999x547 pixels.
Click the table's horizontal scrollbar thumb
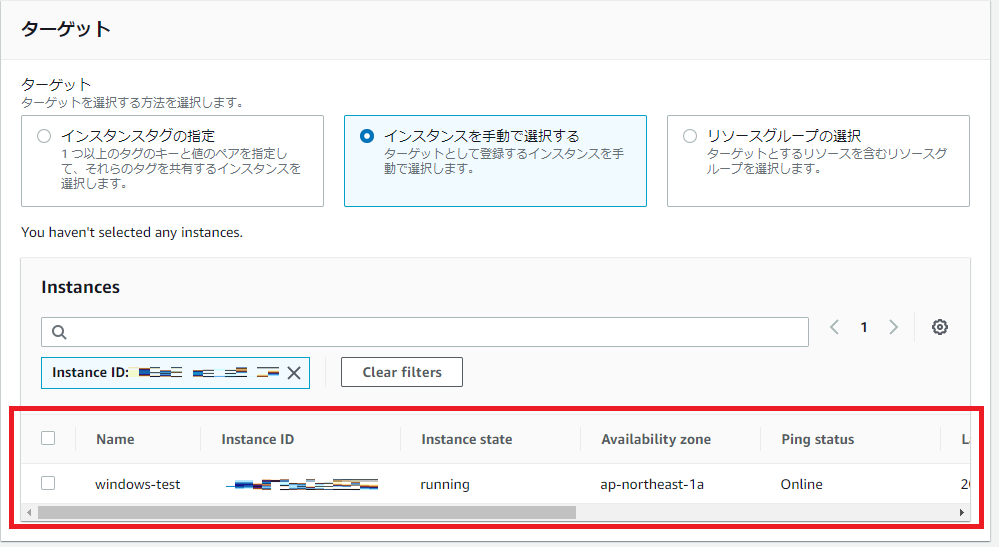tap(306, 513)
